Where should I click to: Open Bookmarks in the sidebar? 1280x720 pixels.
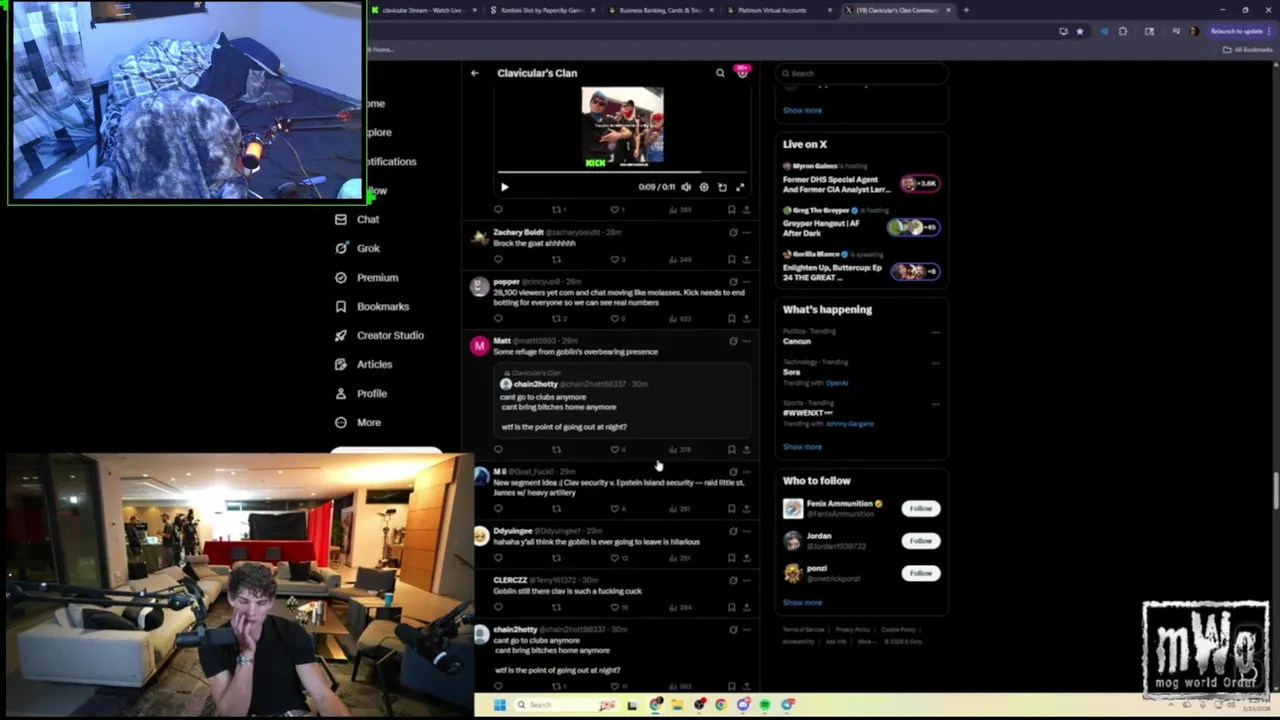(x=372, y=306)
